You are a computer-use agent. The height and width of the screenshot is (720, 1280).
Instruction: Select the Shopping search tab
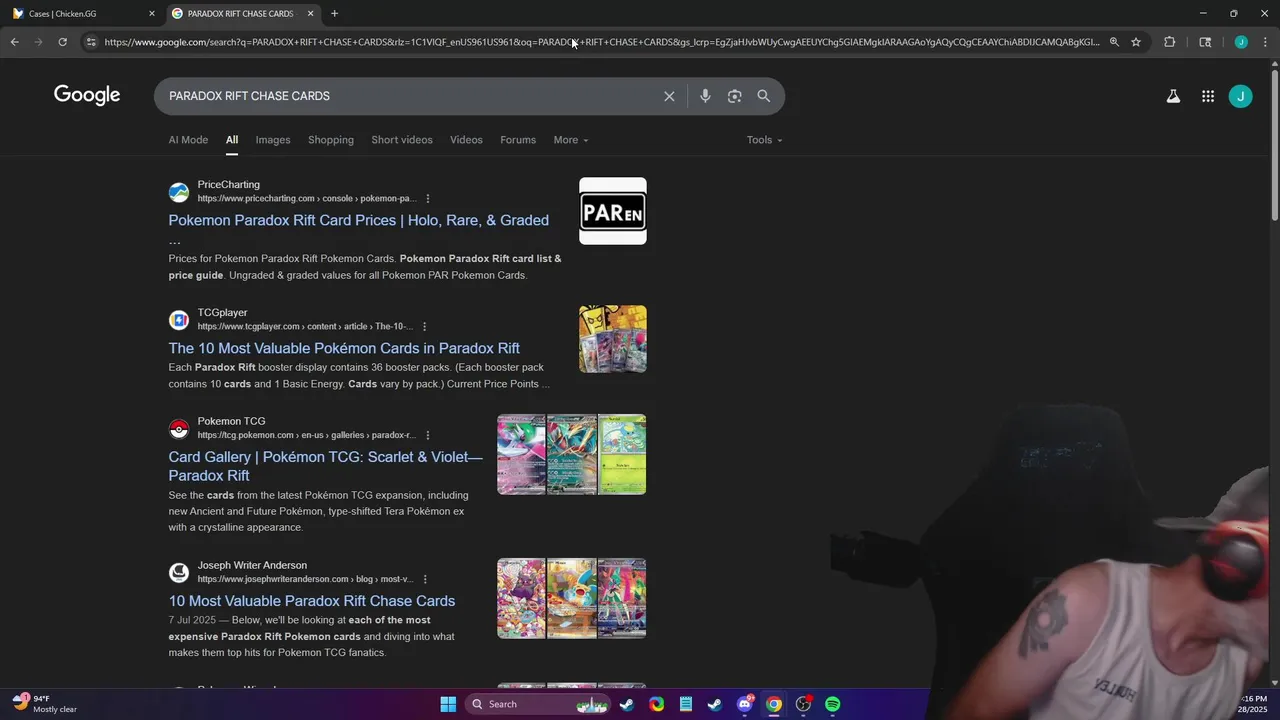pos(331,140)
